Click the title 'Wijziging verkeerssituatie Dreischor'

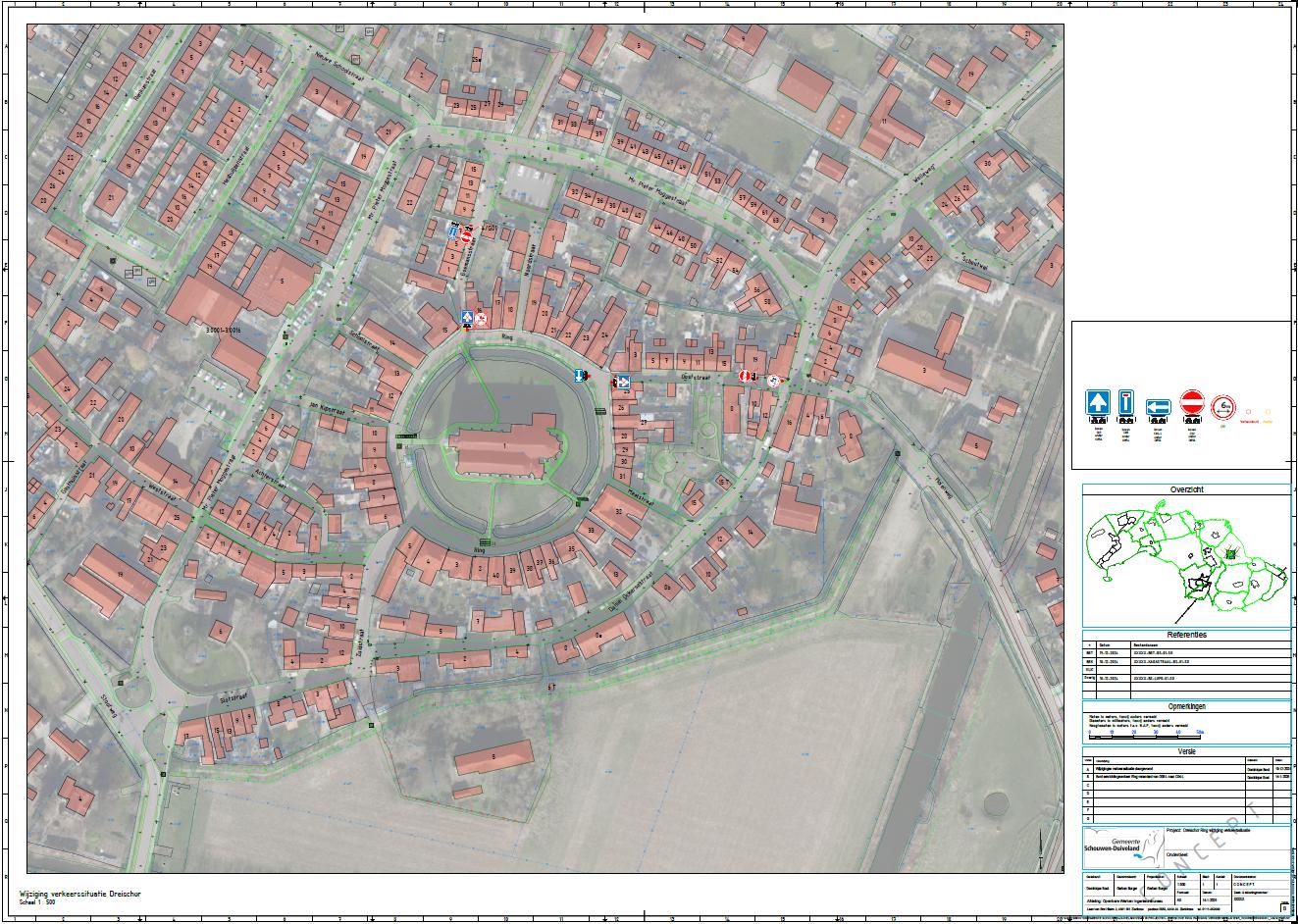pyautogui.click(x=76, y=895)
